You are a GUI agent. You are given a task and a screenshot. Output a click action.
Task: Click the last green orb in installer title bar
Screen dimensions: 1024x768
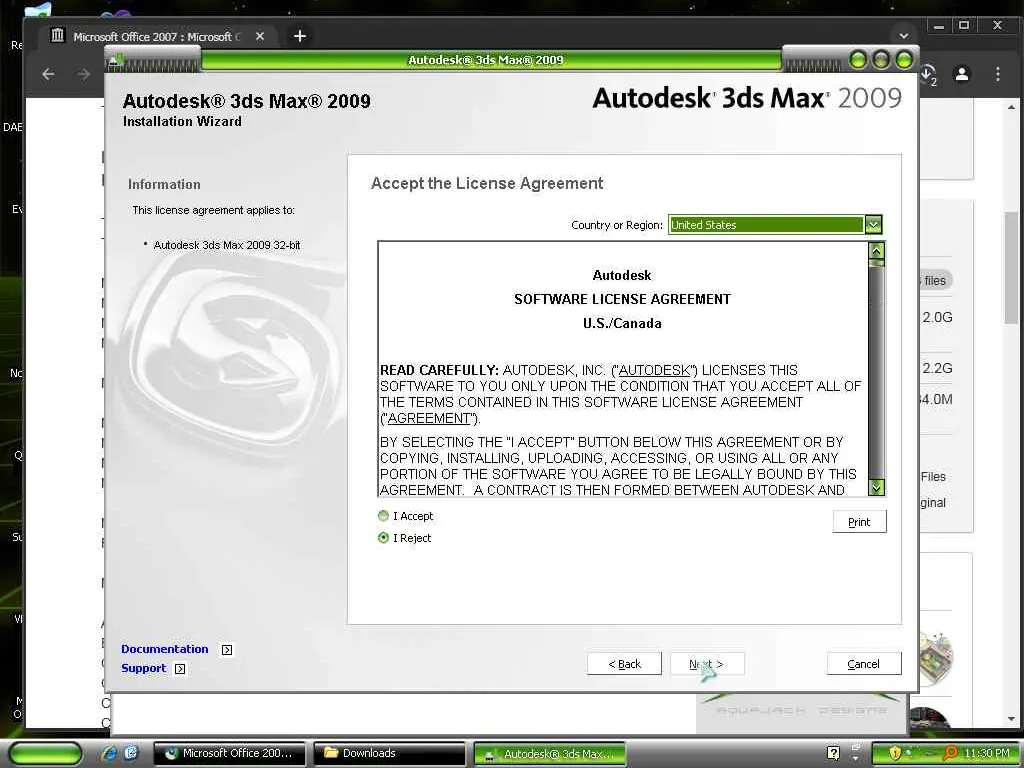pyautogui.click(x=904, y=60)
